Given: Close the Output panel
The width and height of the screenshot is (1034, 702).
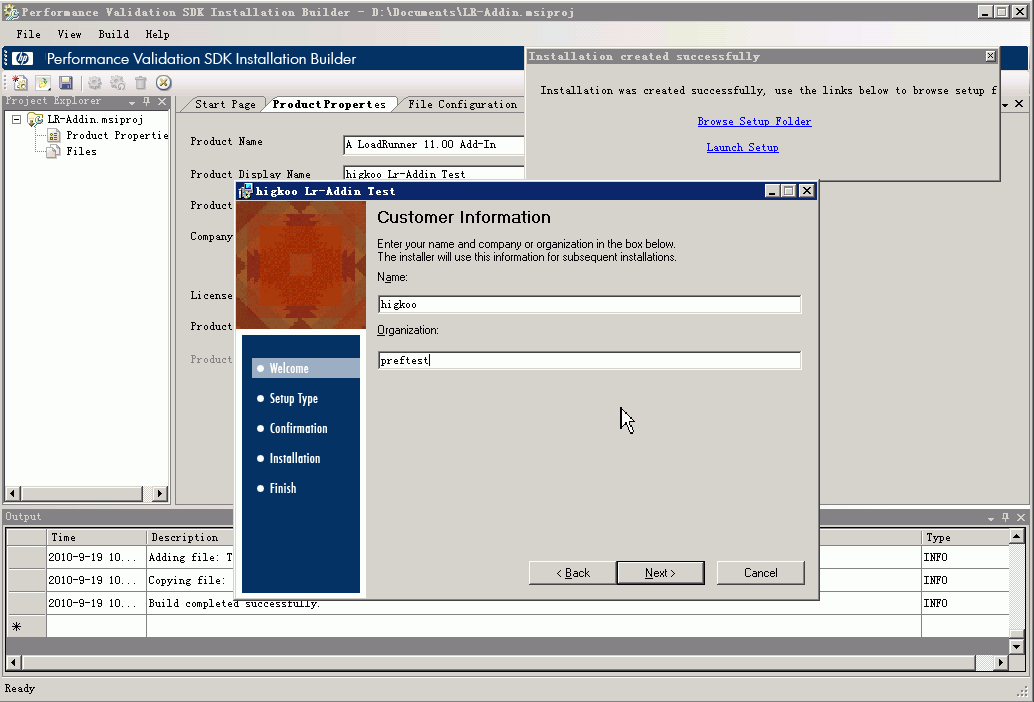Looking at the screenshot, I should click(1021, 517).
